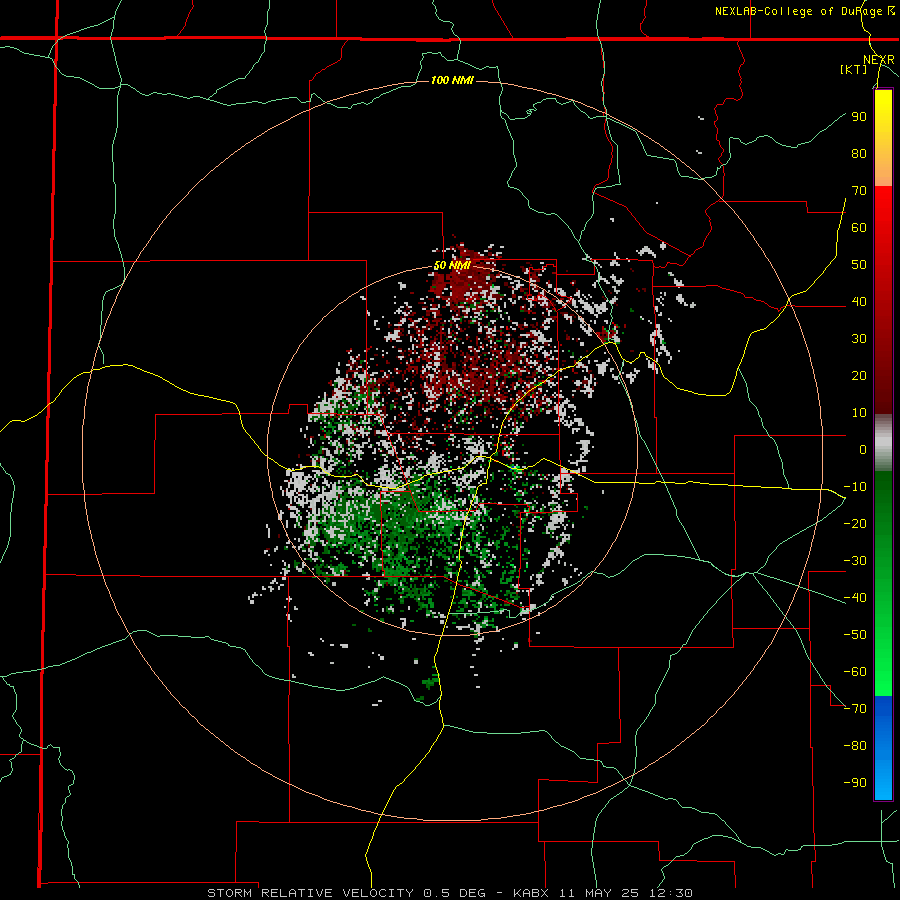Click the 70 value on the color scale
Screen dimensions: 900x900
(859, 191)
